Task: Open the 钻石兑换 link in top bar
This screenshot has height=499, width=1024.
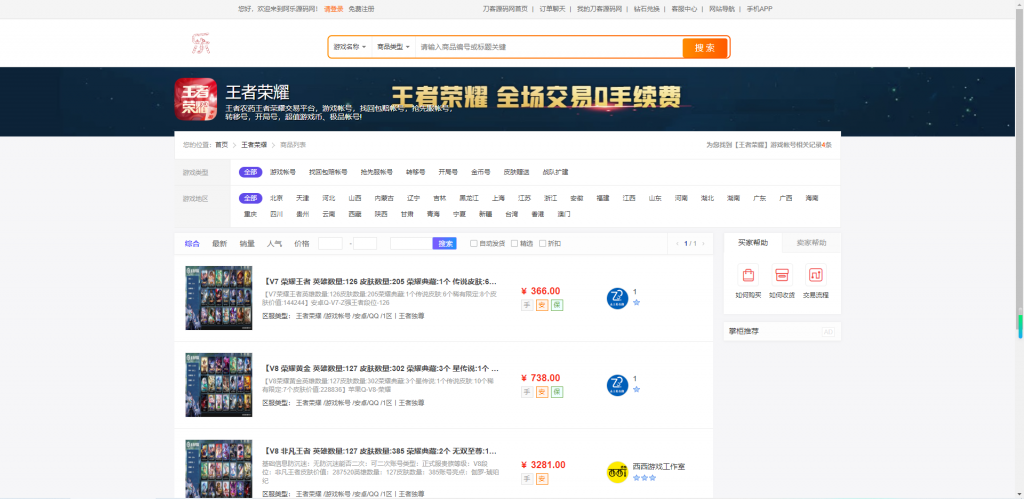Action: point(647,9)
